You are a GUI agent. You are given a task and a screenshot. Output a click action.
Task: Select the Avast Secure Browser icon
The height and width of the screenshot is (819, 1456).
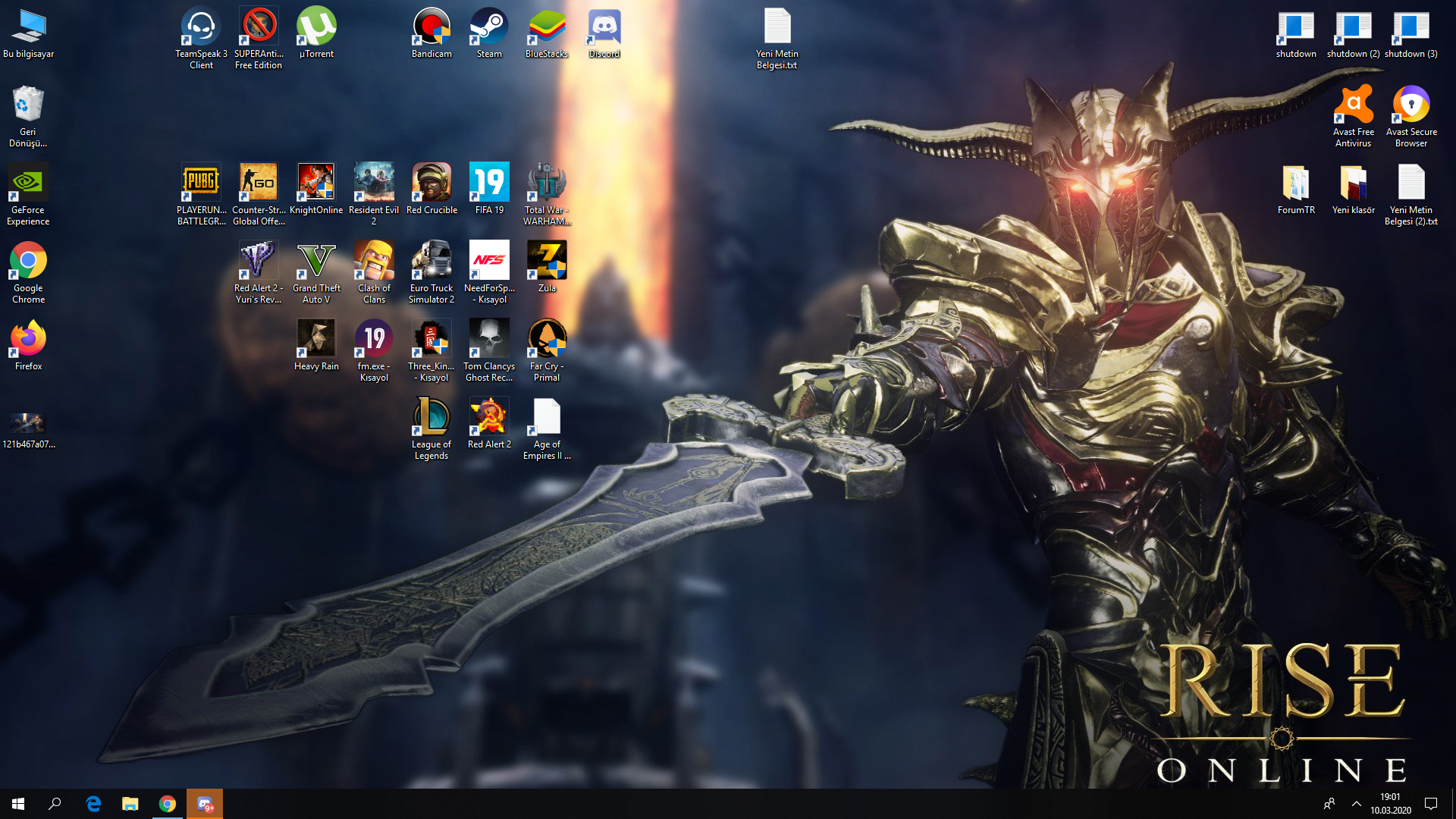pyautogui.click(x=1412, y=116)
